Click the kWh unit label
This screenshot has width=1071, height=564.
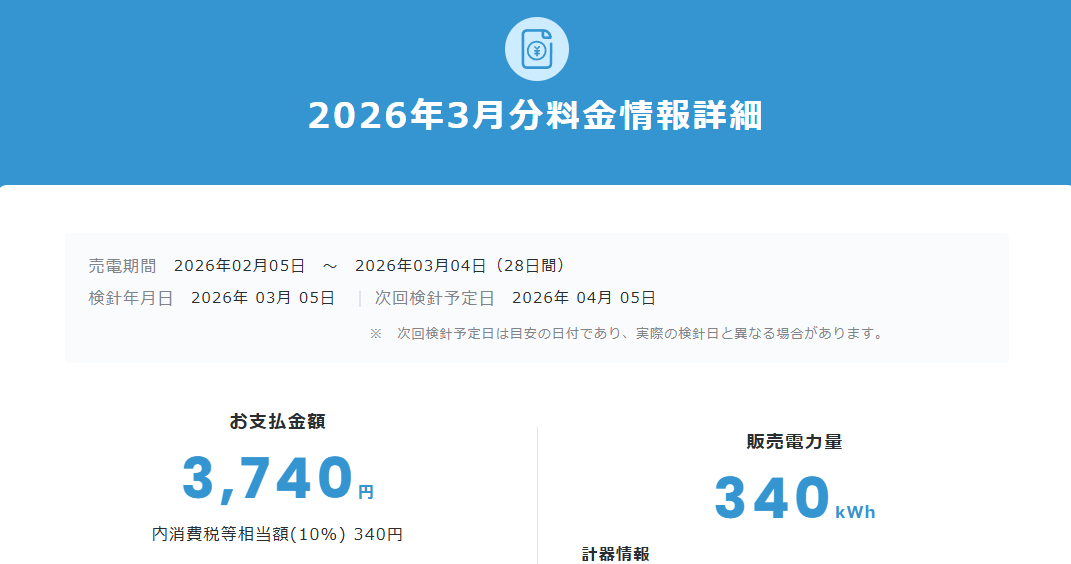(855, 512)
